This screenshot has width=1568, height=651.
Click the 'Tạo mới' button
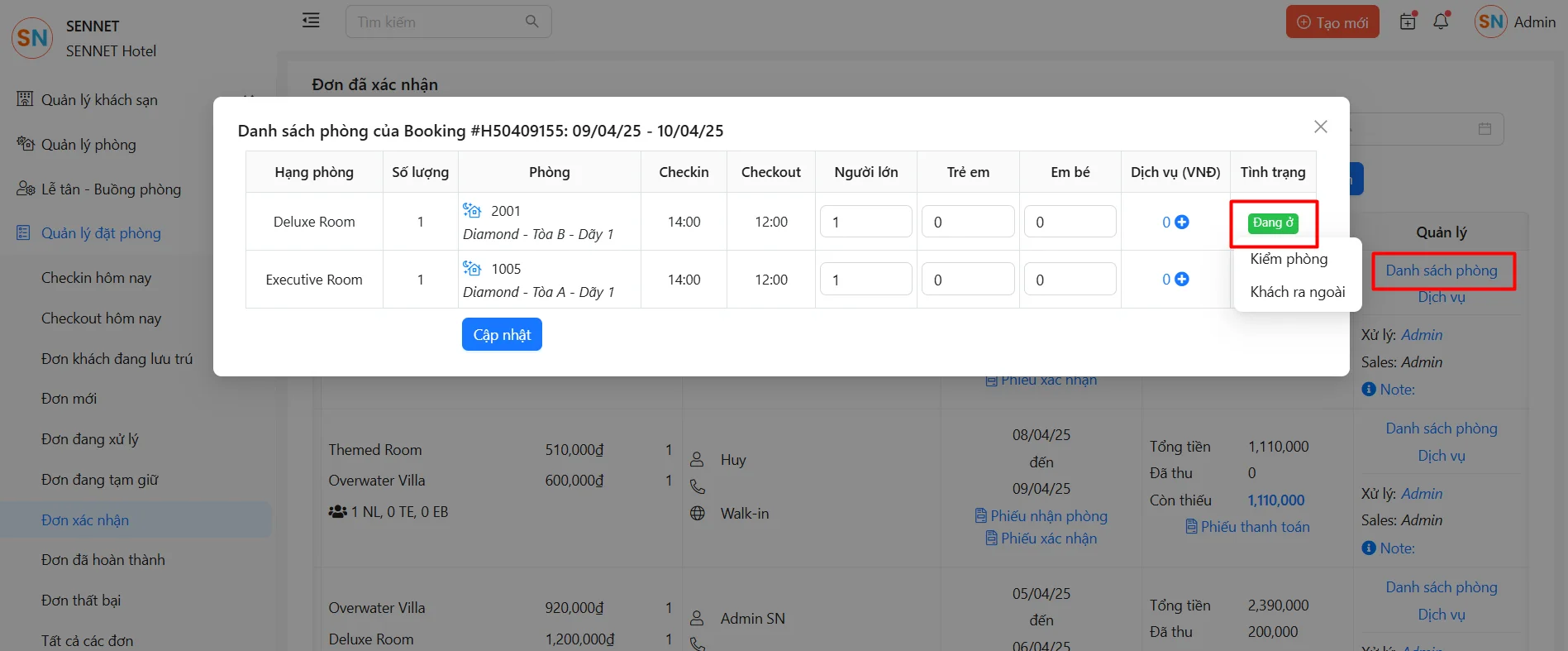(x=1332, y=22)
